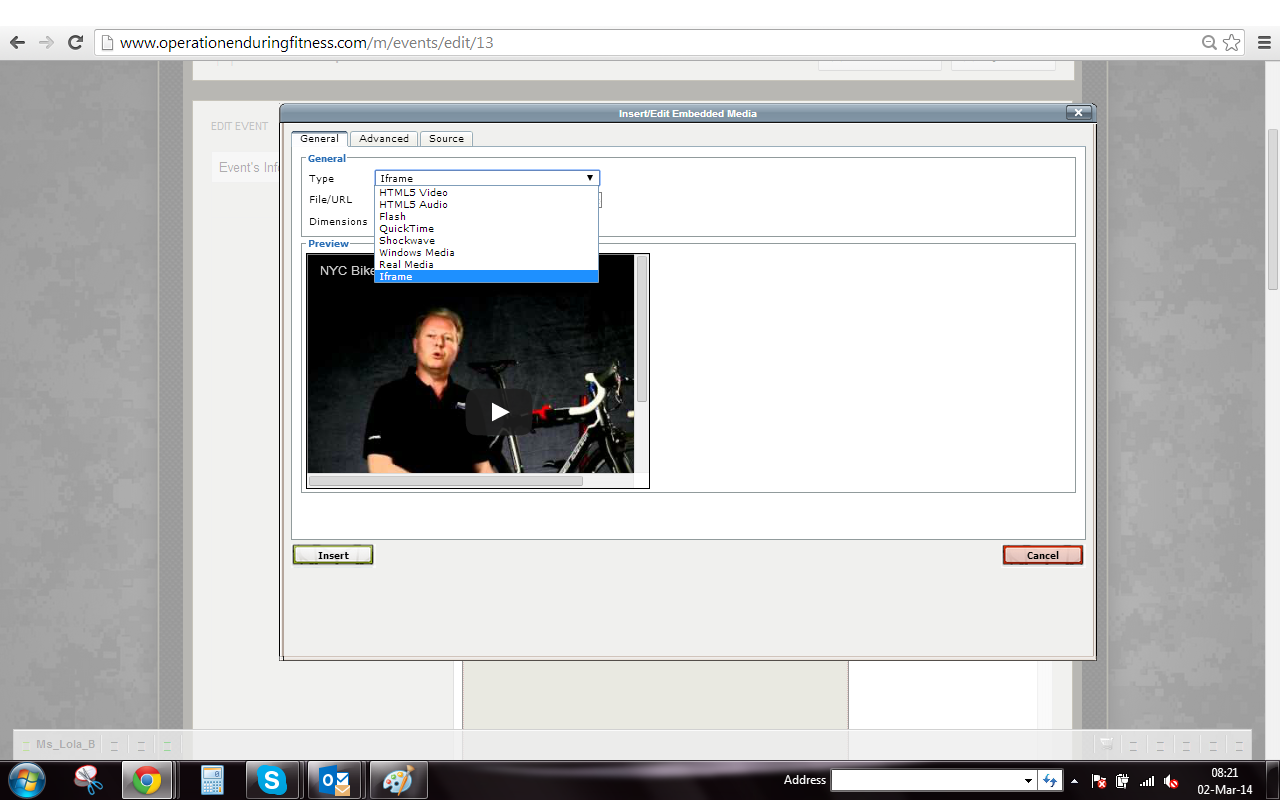The height and width of the screenshot is (800, 1280).
Task: Click the browser reload icon
Action: click(x=75, y=42)
